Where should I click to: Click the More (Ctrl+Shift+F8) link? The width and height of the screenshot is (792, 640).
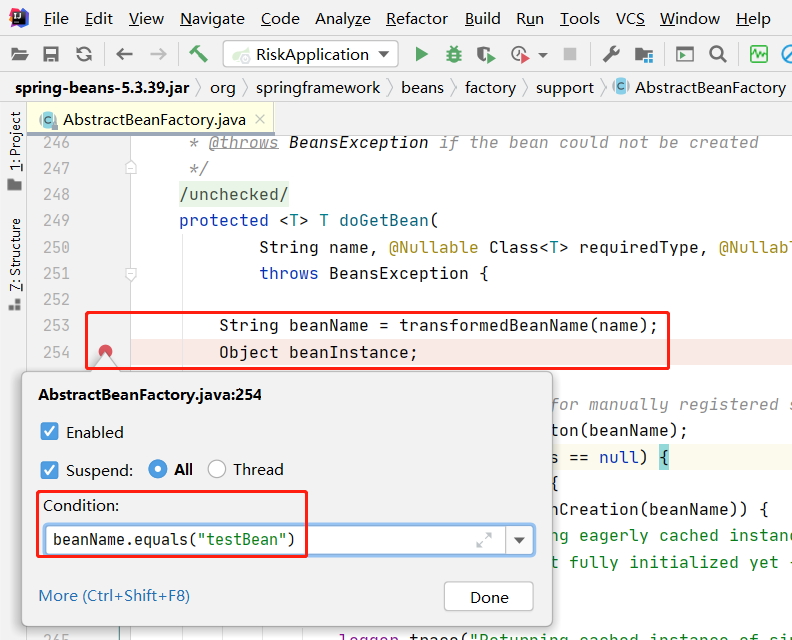point(114,596)
